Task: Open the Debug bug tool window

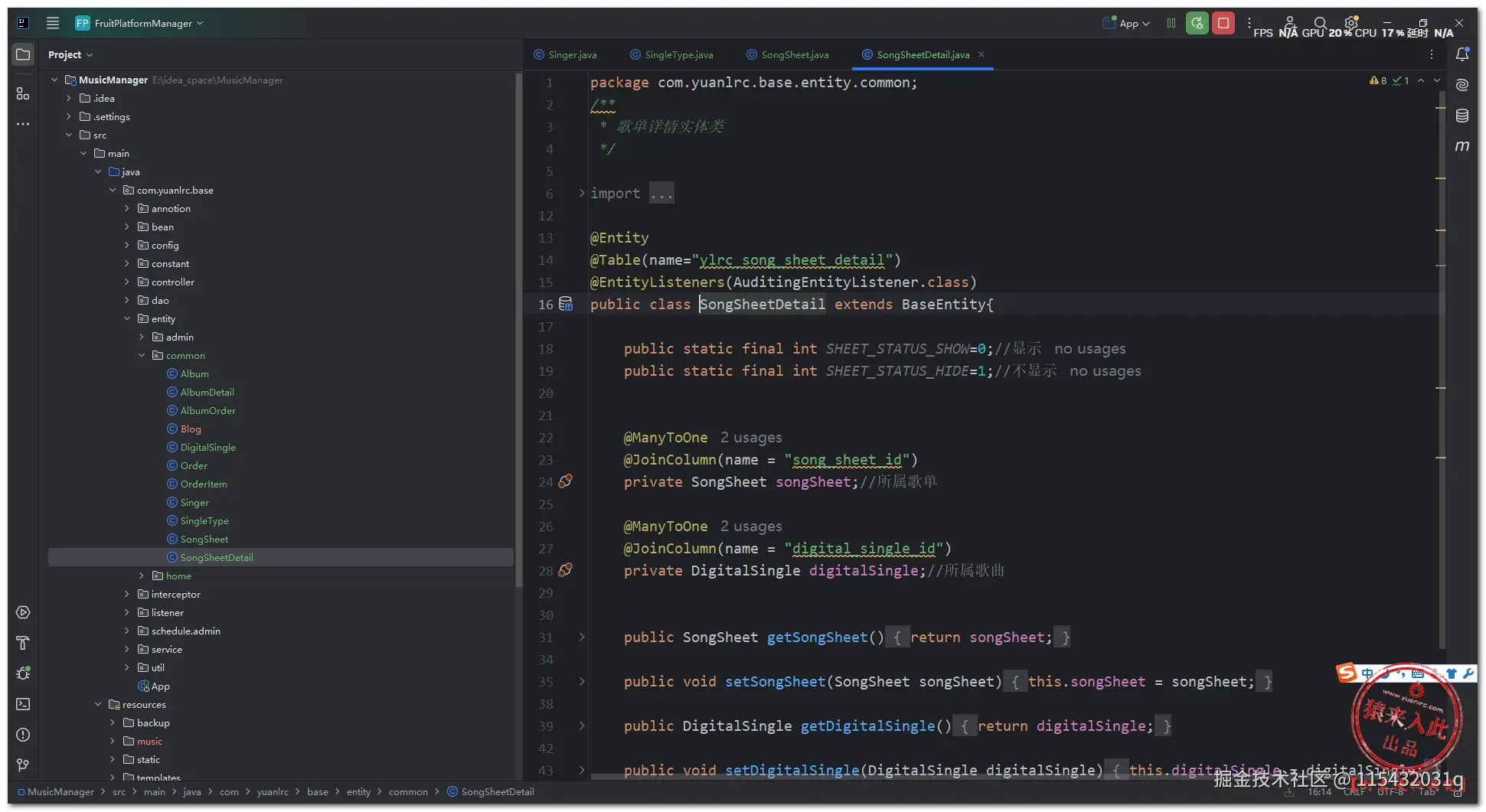Action: (23, 673)
